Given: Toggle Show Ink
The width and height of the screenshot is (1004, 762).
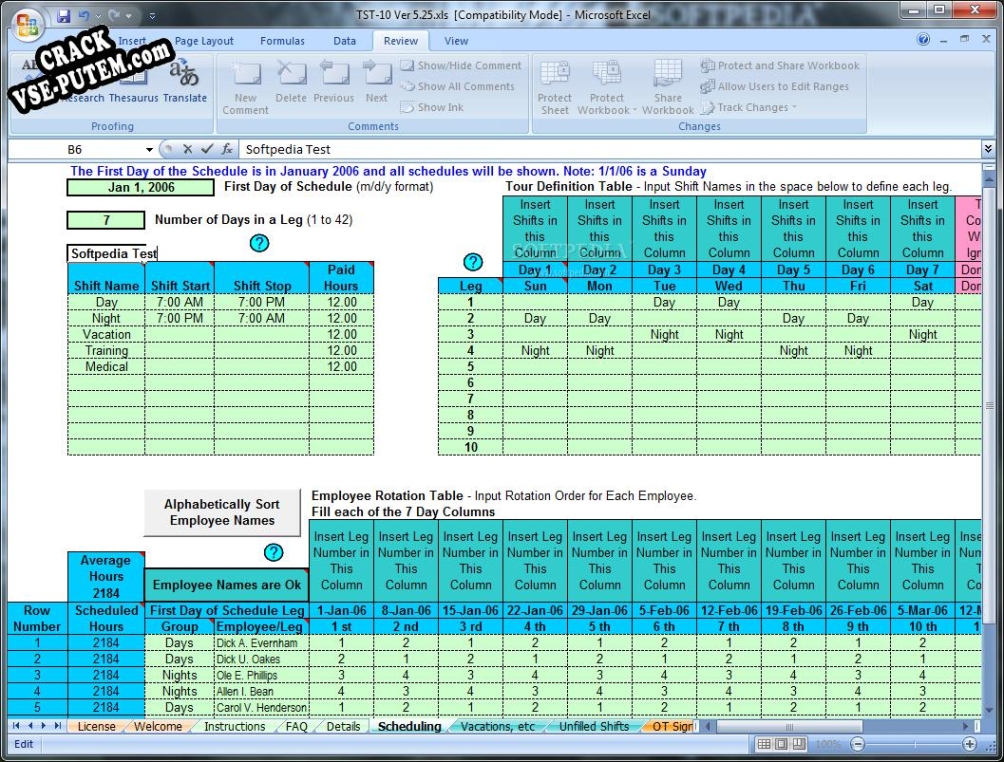Looking at the screenshot, I should (432, 108).
